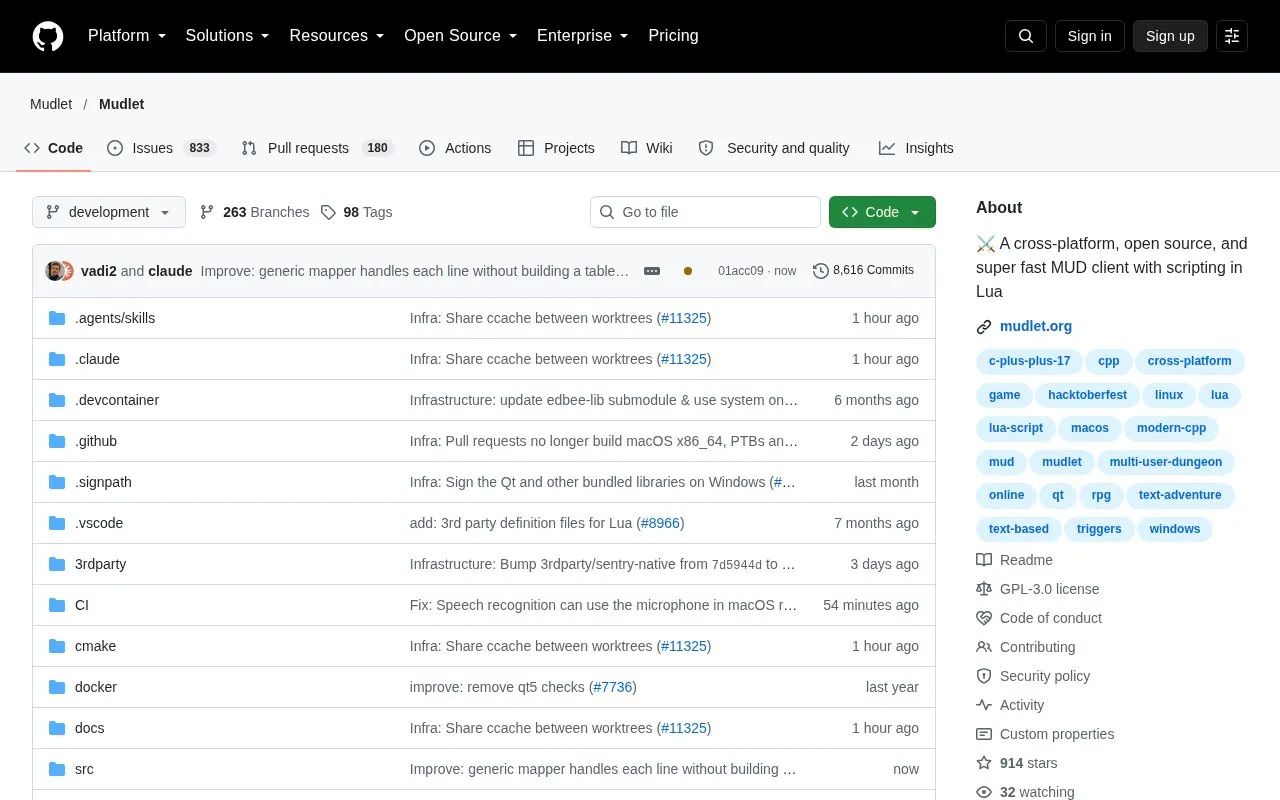This screenshot has width=1280, height=800.
Task: Open the GitHub homepage logo
Action: coord(48,36)
